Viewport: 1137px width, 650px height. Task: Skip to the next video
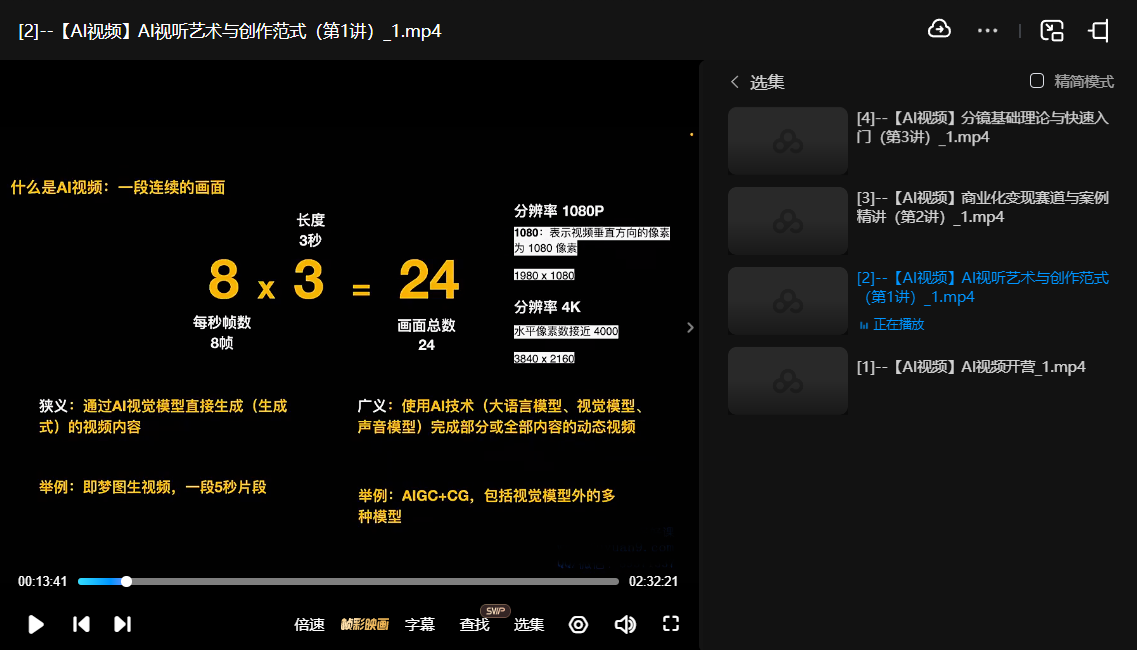tap(122, 624)
